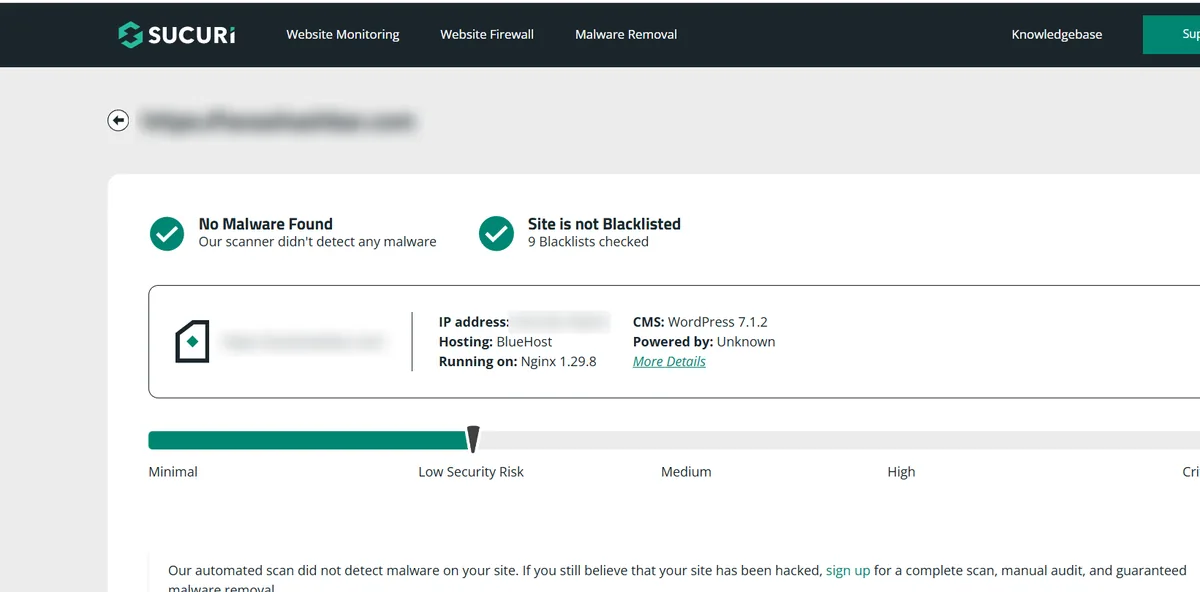This screenshot has width=1200, height=592.
Task: Go back using the circled arrow icon
Action: pyautogui.click(x=118, y=121)
